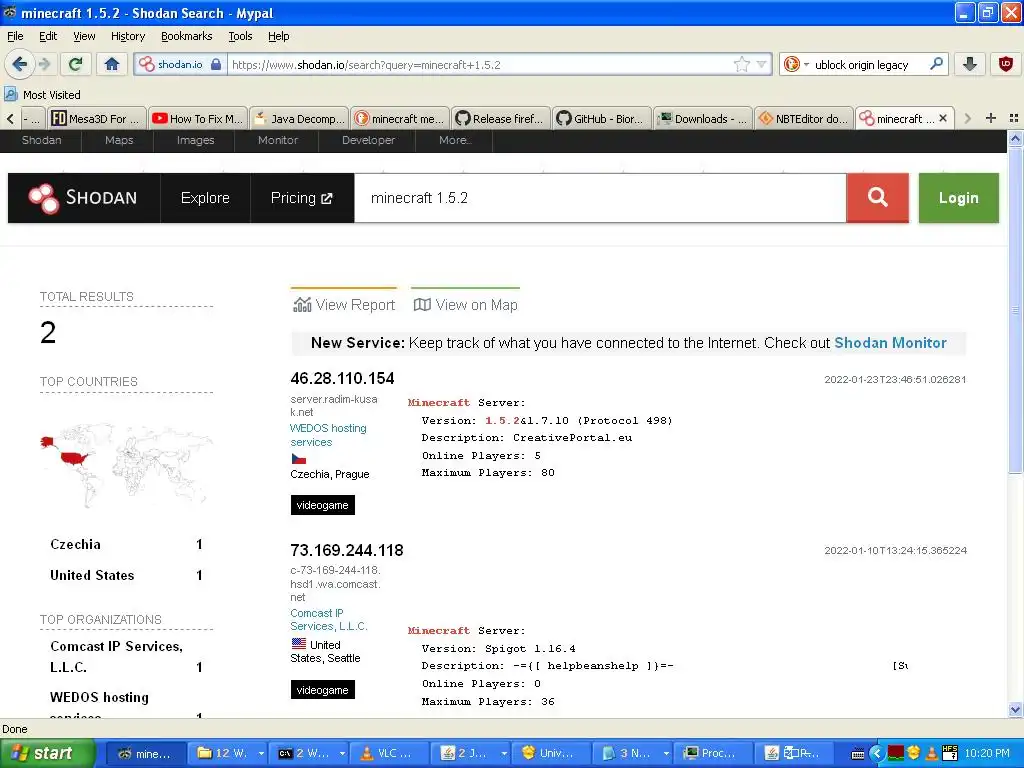The image size is (1024, 768).
Task: Click the red search magnifier button
Action: click(x=877, y=198)
